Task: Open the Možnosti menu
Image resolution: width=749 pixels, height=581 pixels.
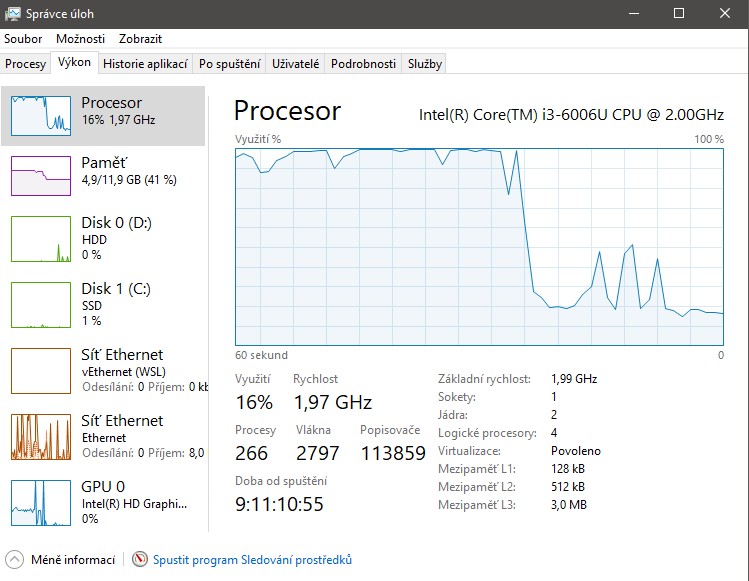Action: coord(80,39)
